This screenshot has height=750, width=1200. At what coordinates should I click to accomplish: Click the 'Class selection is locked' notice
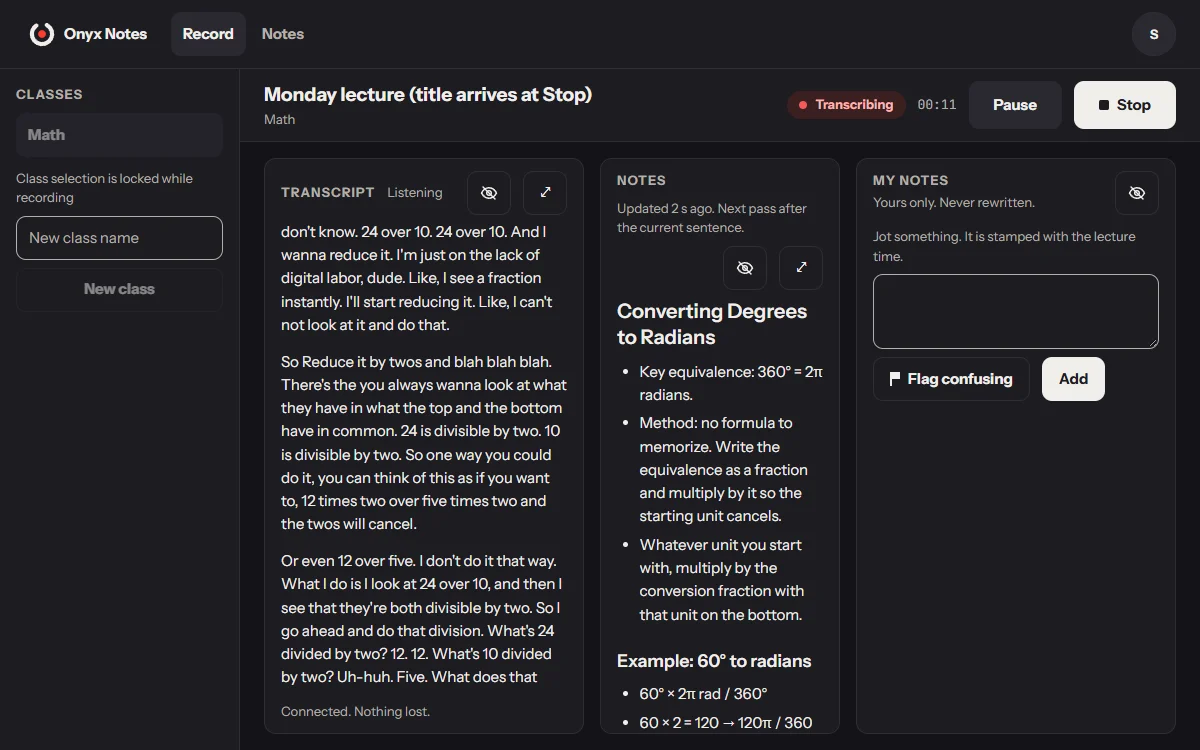pos(104,188)
